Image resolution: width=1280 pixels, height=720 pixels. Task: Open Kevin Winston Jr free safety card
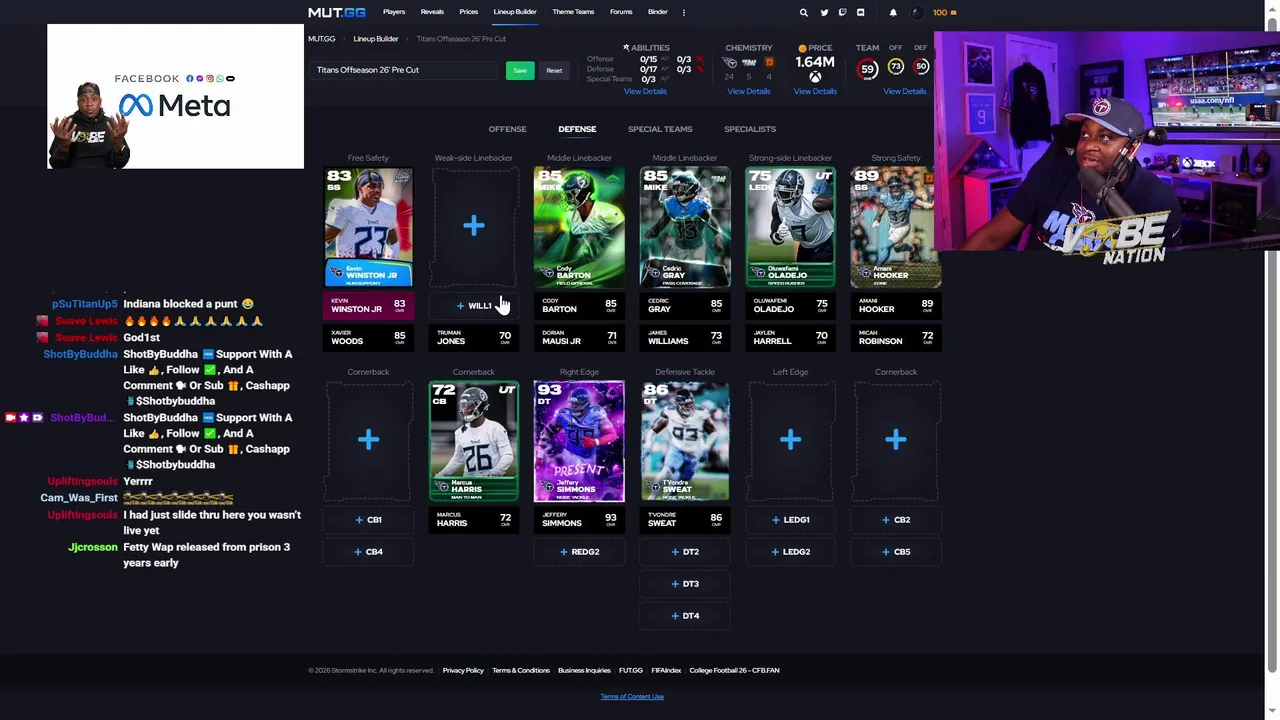368,227
